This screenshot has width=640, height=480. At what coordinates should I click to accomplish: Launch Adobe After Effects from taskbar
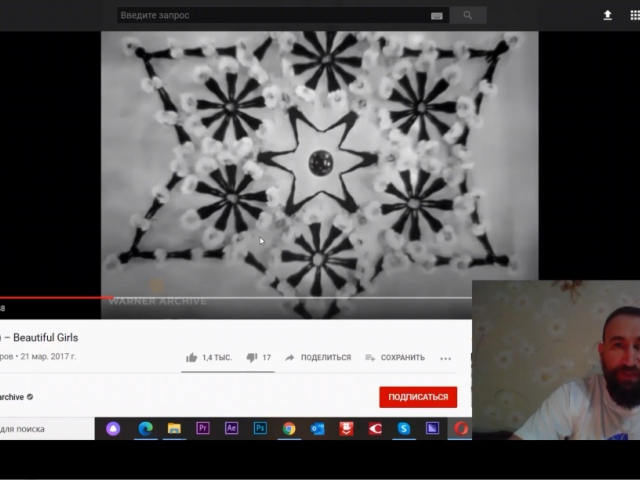click(231, 428)
